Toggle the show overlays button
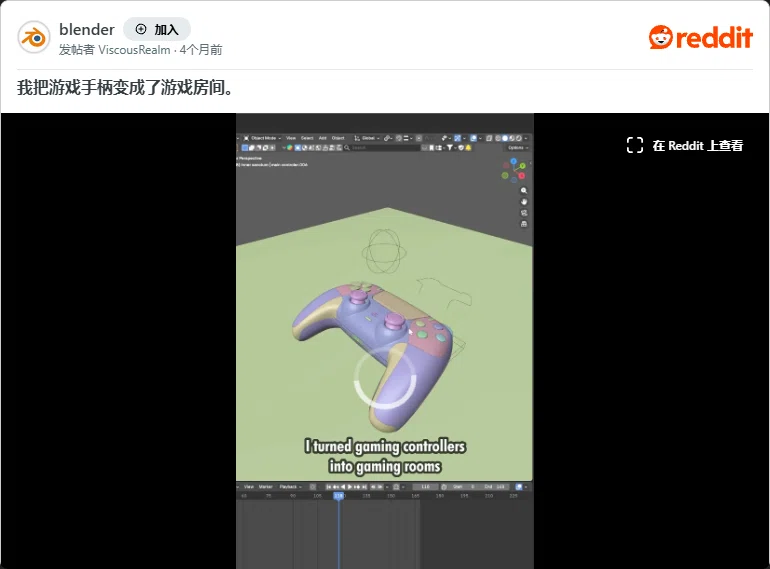 (x=473, y=138)
